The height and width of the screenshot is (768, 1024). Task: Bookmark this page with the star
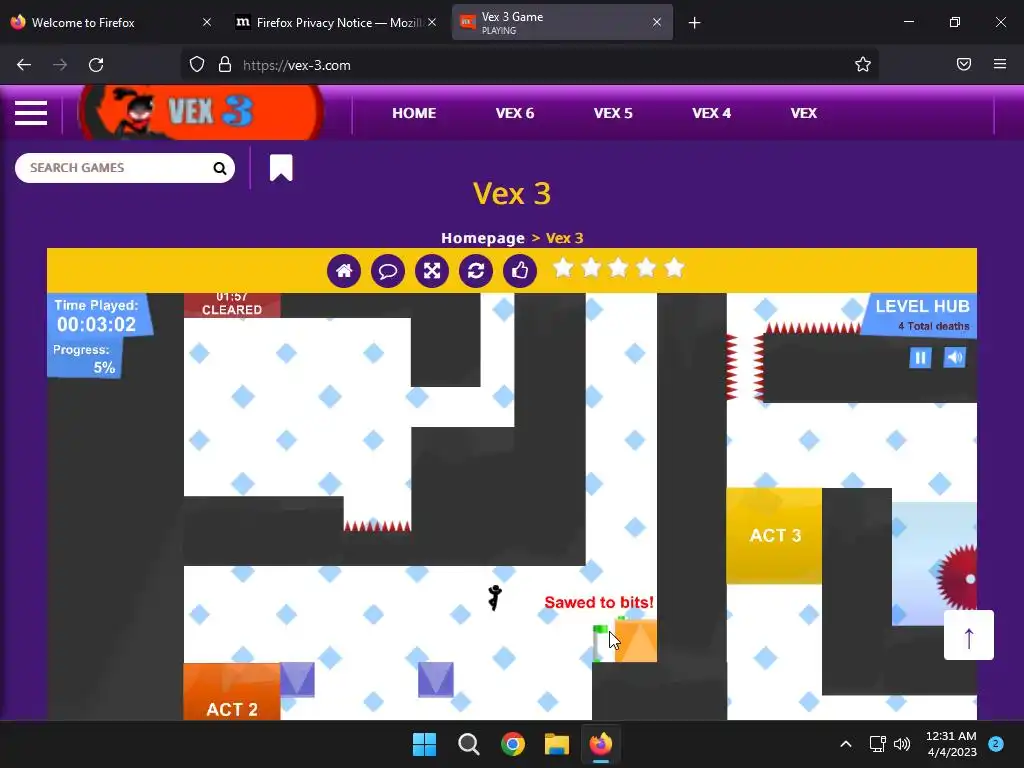(863, 65)
